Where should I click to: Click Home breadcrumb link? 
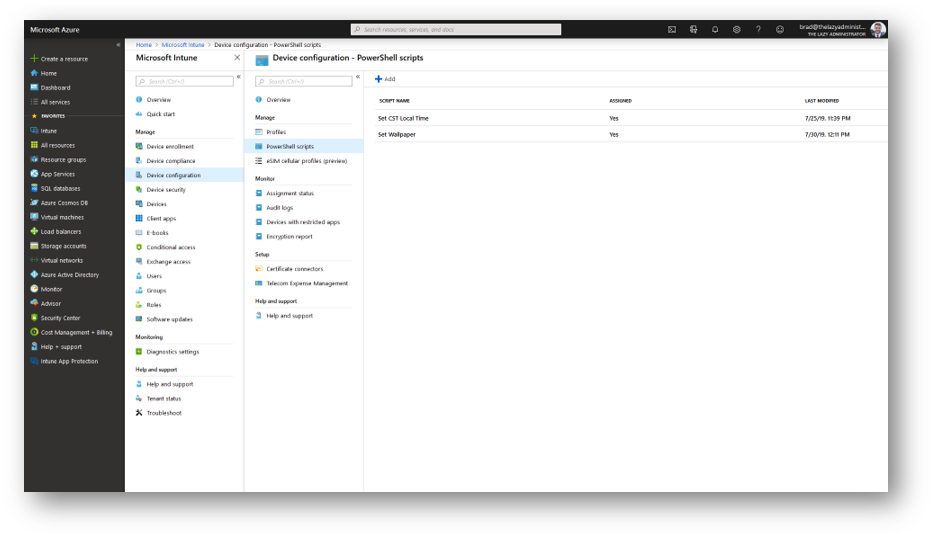(x=143, y=45)
